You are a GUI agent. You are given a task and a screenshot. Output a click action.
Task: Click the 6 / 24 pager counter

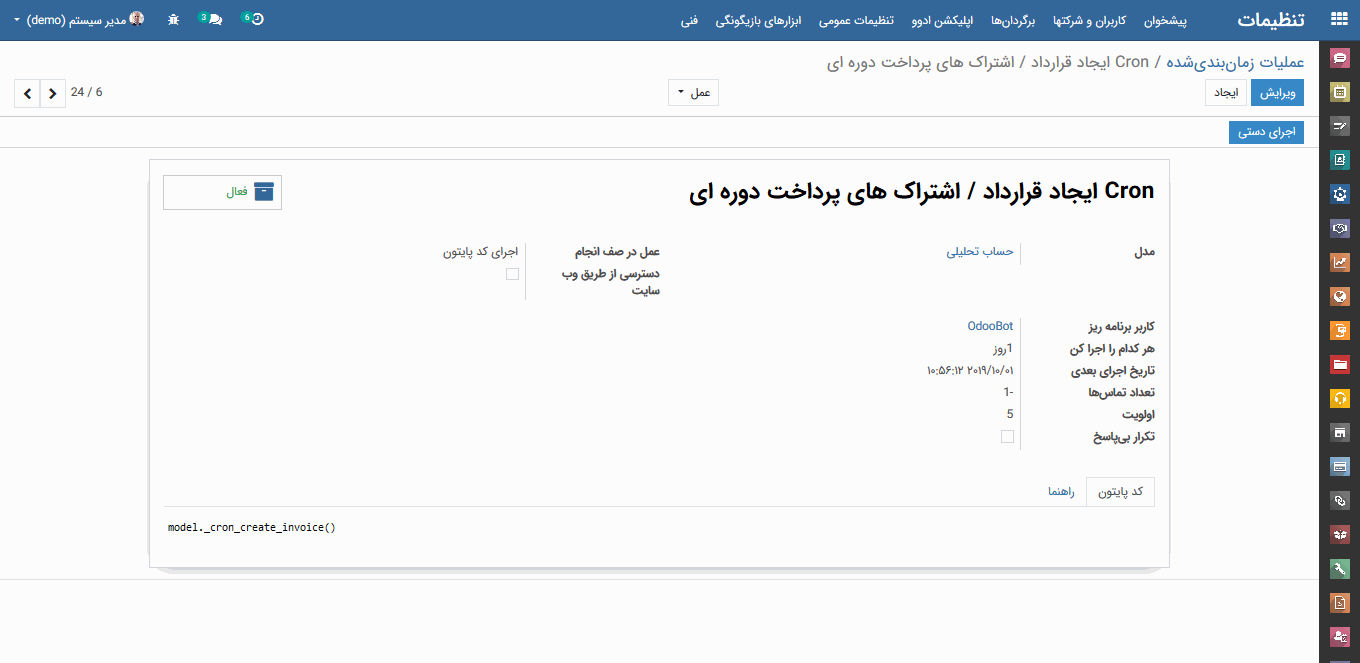(x=87, y=93)
